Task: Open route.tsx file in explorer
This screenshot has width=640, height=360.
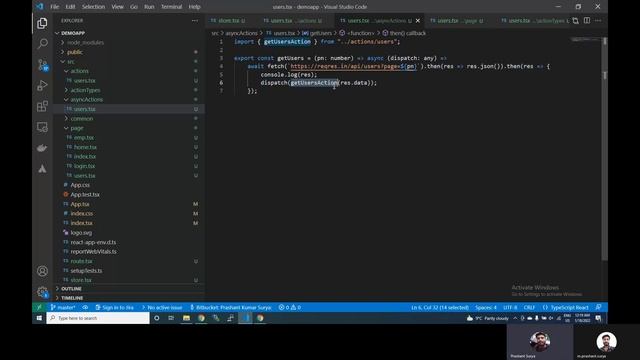Action: [x=130, y=261]
